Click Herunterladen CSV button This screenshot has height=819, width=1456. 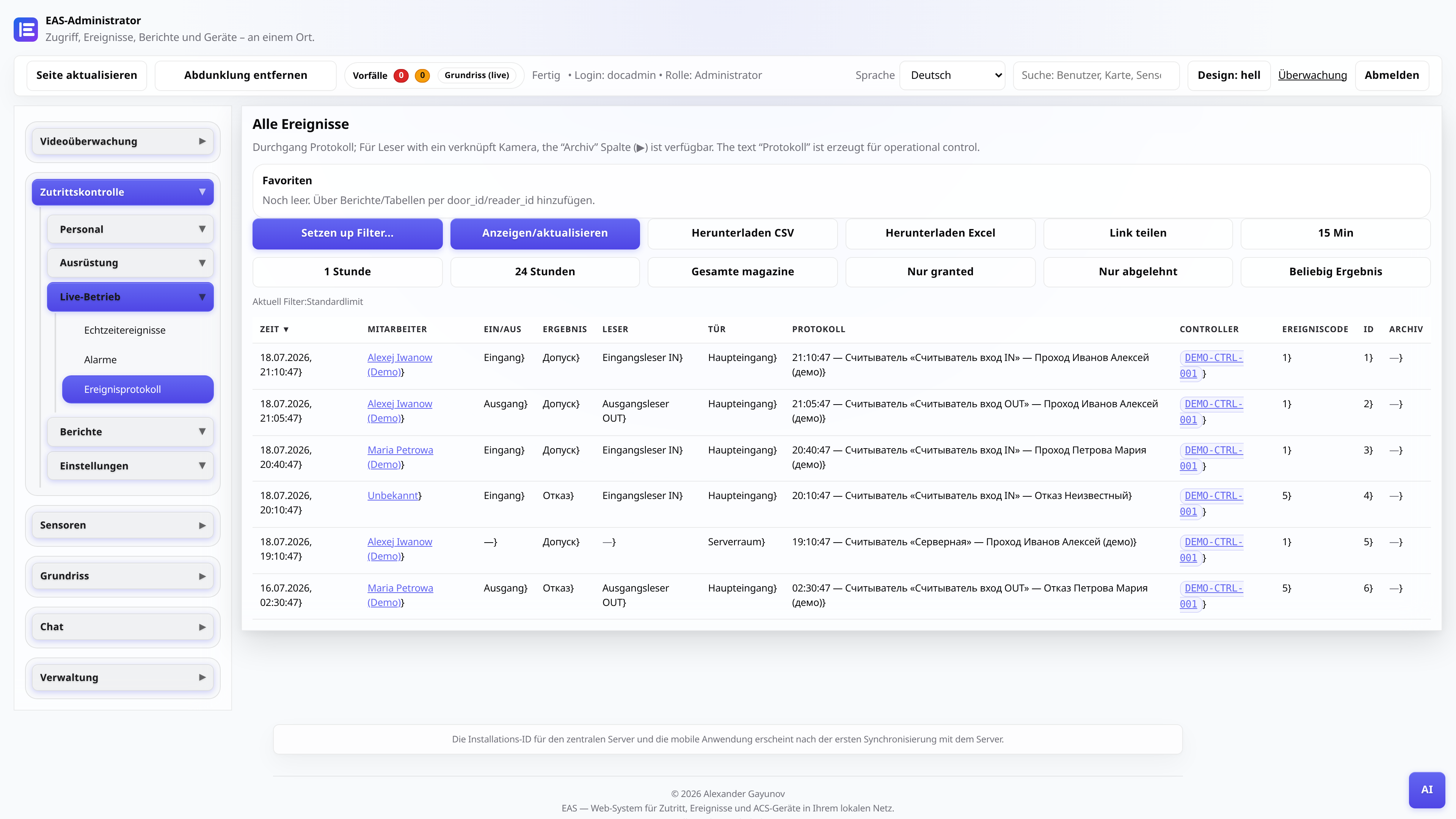tap(742, 233)
